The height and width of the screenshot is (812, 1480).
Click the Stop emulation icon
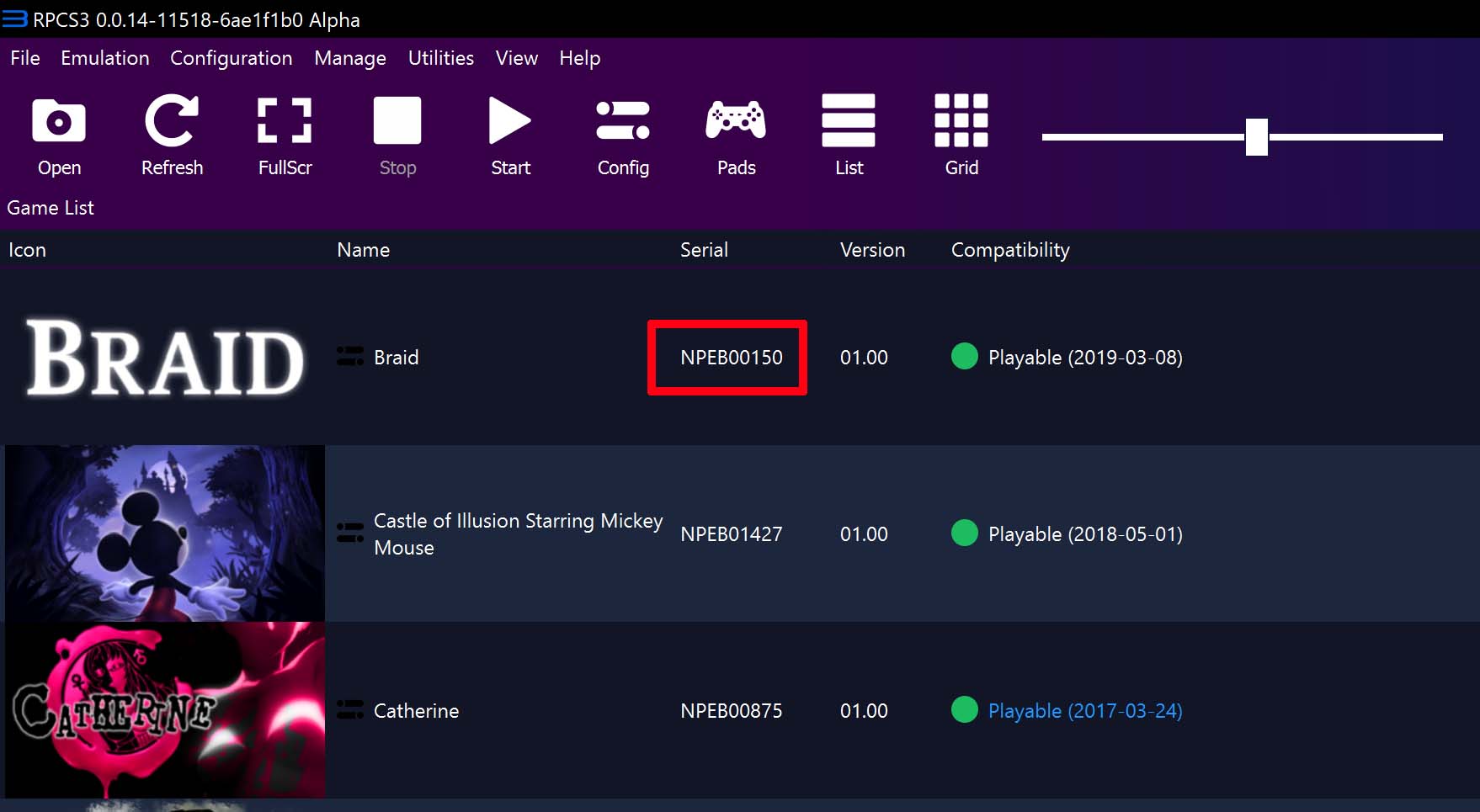(397, 121)
